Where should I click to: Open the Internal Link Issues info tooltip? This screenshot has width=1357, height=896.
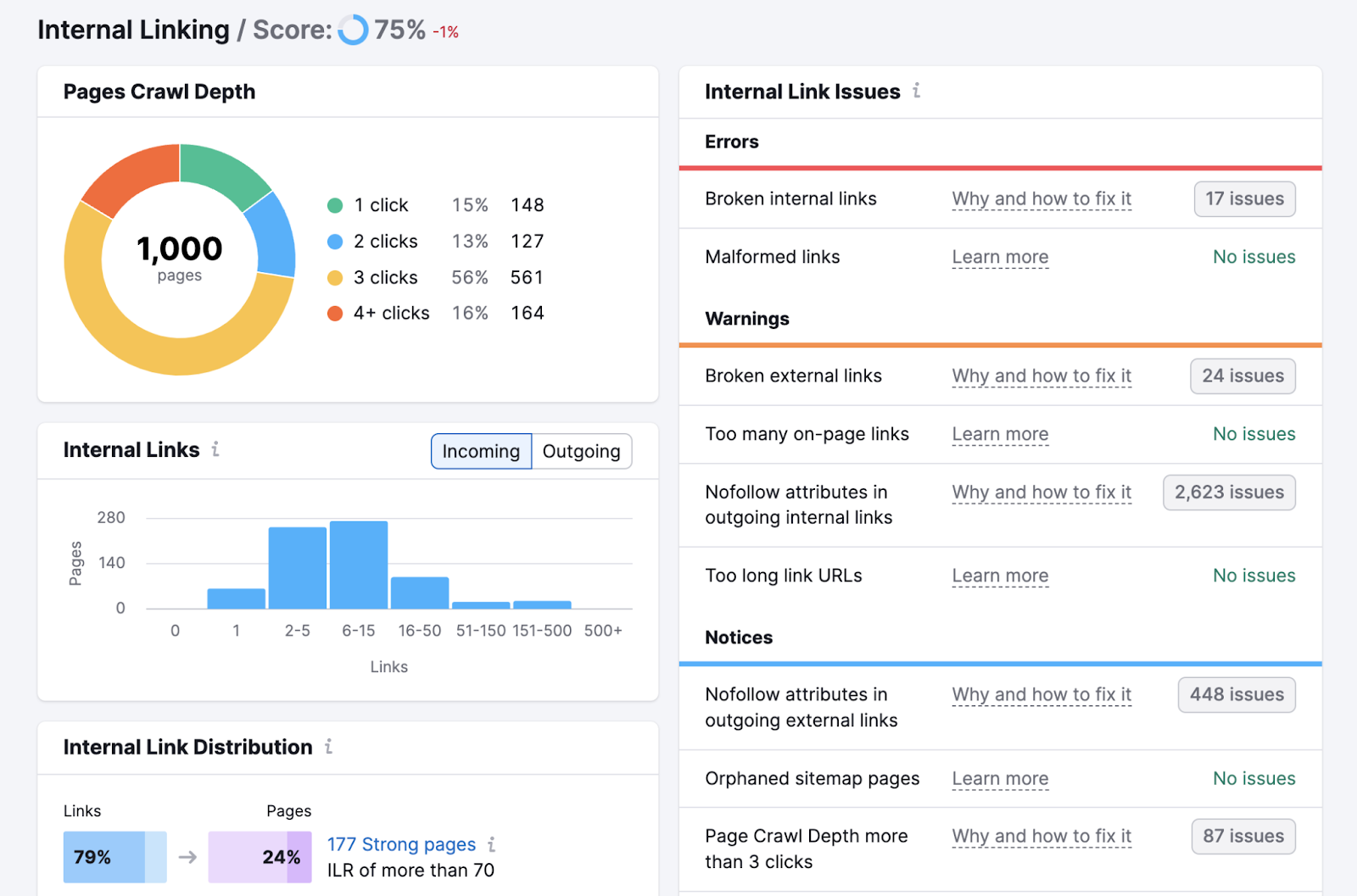(x=916, y=92)
